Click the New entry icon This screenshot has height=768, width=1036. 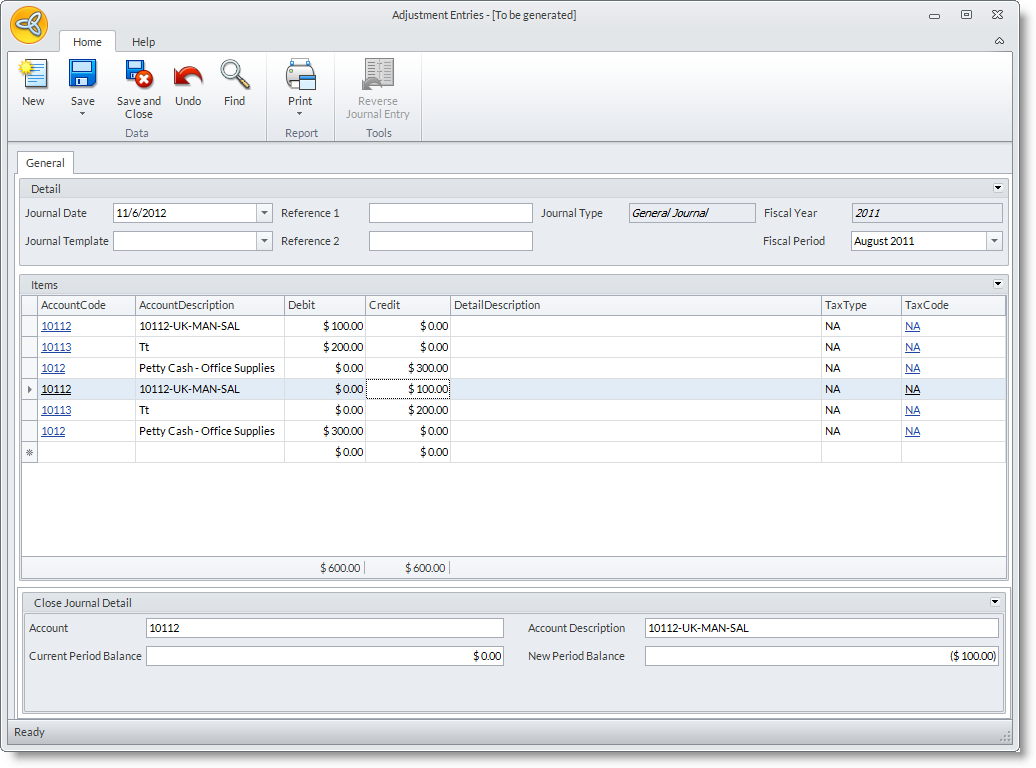point(33,75)
